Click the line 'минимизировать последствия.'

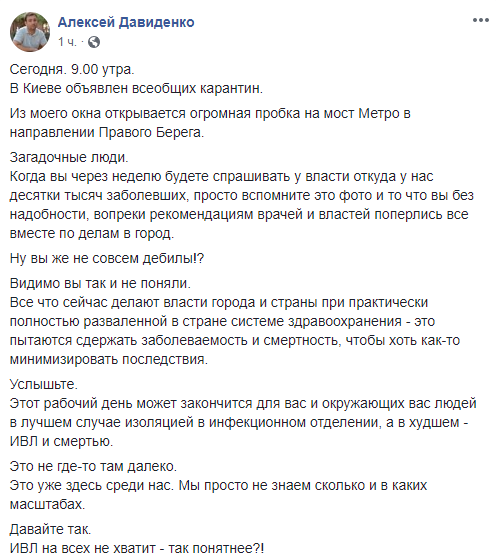click(108, 359)
